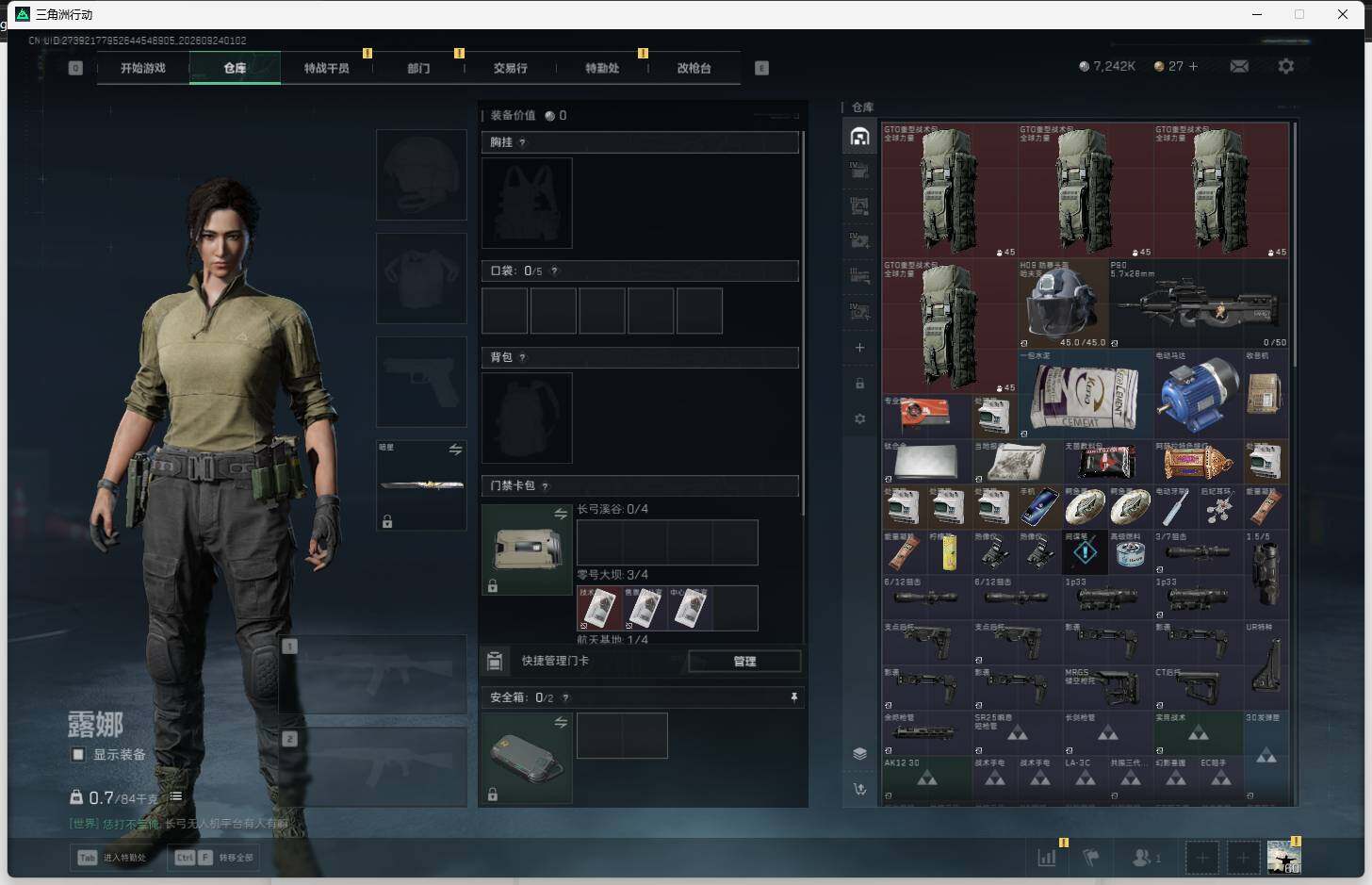Select the 高级燃料 fuel can item
Viewport: 1372px width, 885px height.
point(1131,552)
